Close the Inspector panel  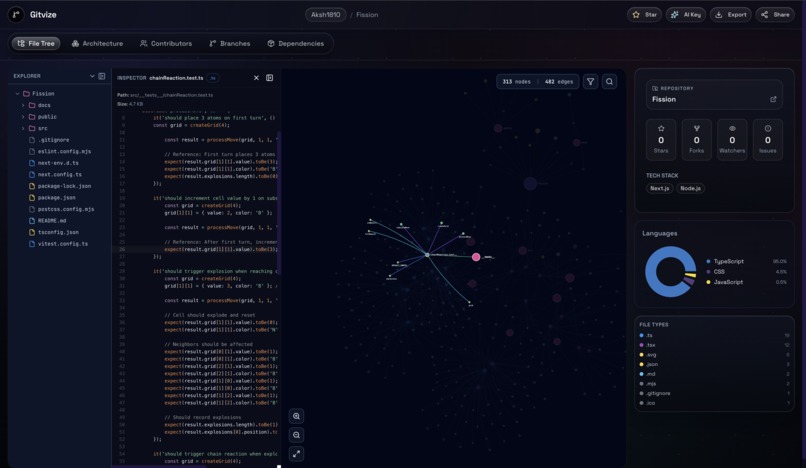pos(257,78)
